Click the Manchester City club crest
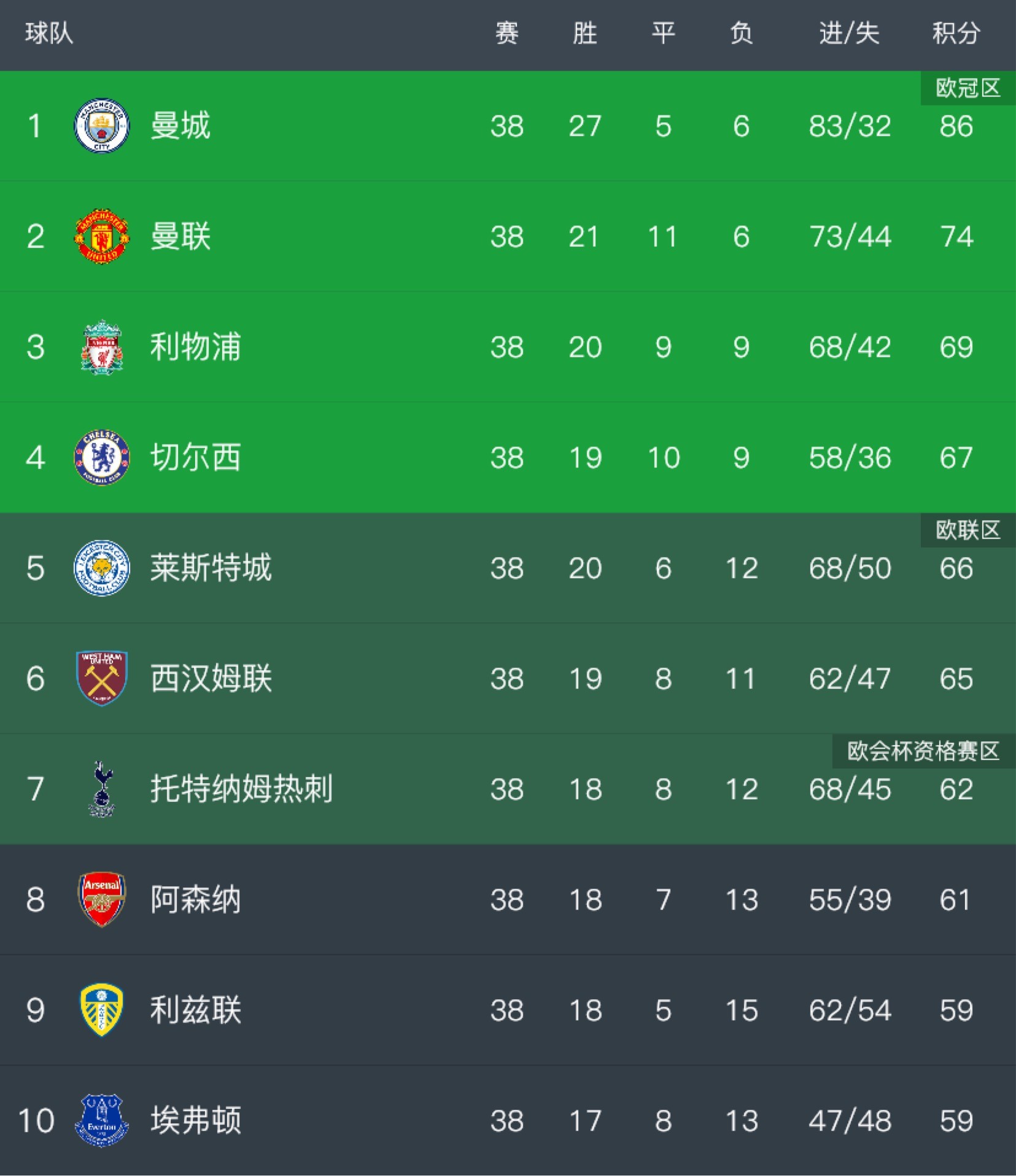The width and height of the screenshot is (1016, 1176). pos(101,126)
